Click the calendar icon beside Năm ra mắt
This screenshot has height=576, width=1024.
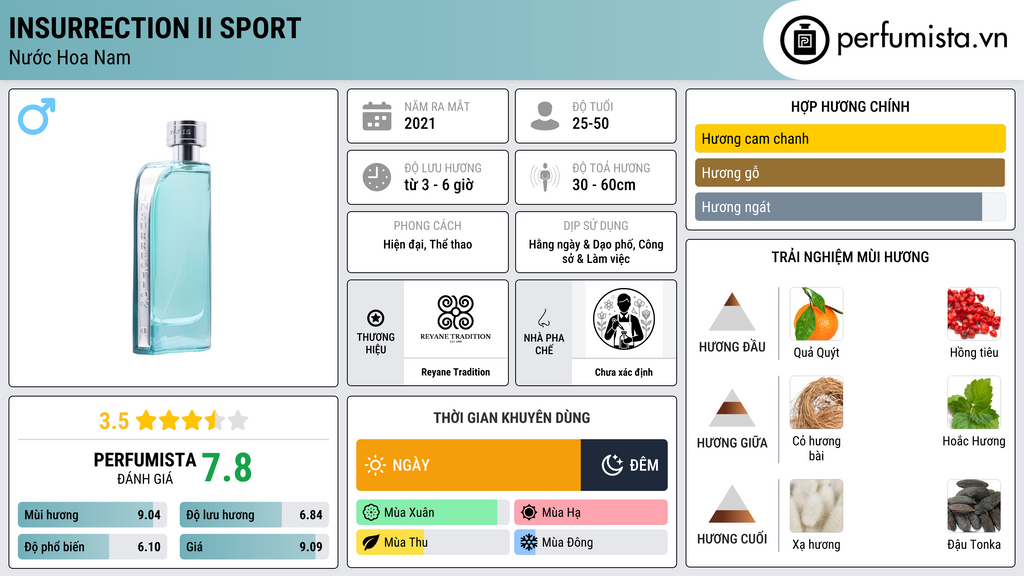[x=377, y=116]
